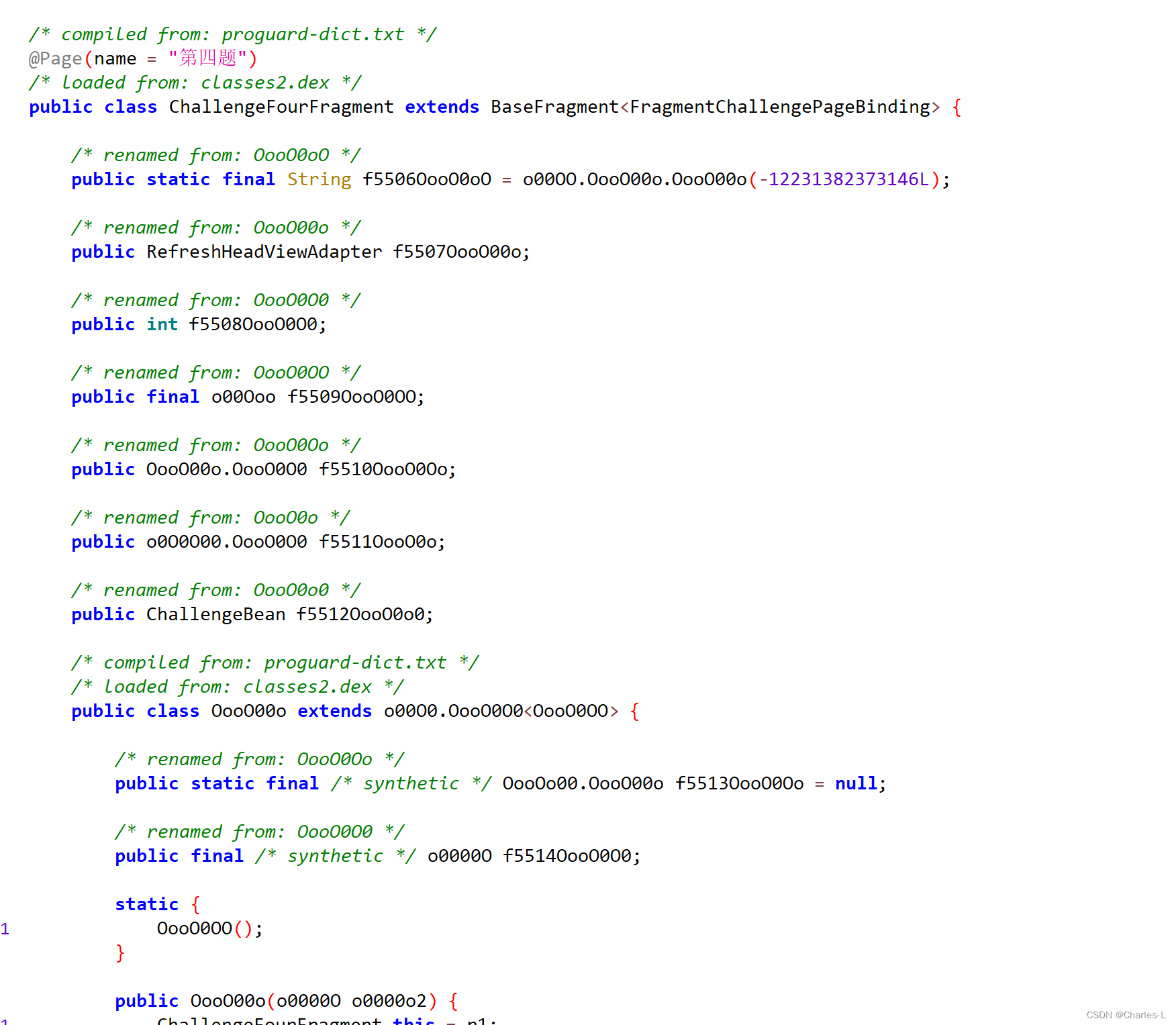Click o0000.OooO00o.OooO00o method call

coord(635,180)
